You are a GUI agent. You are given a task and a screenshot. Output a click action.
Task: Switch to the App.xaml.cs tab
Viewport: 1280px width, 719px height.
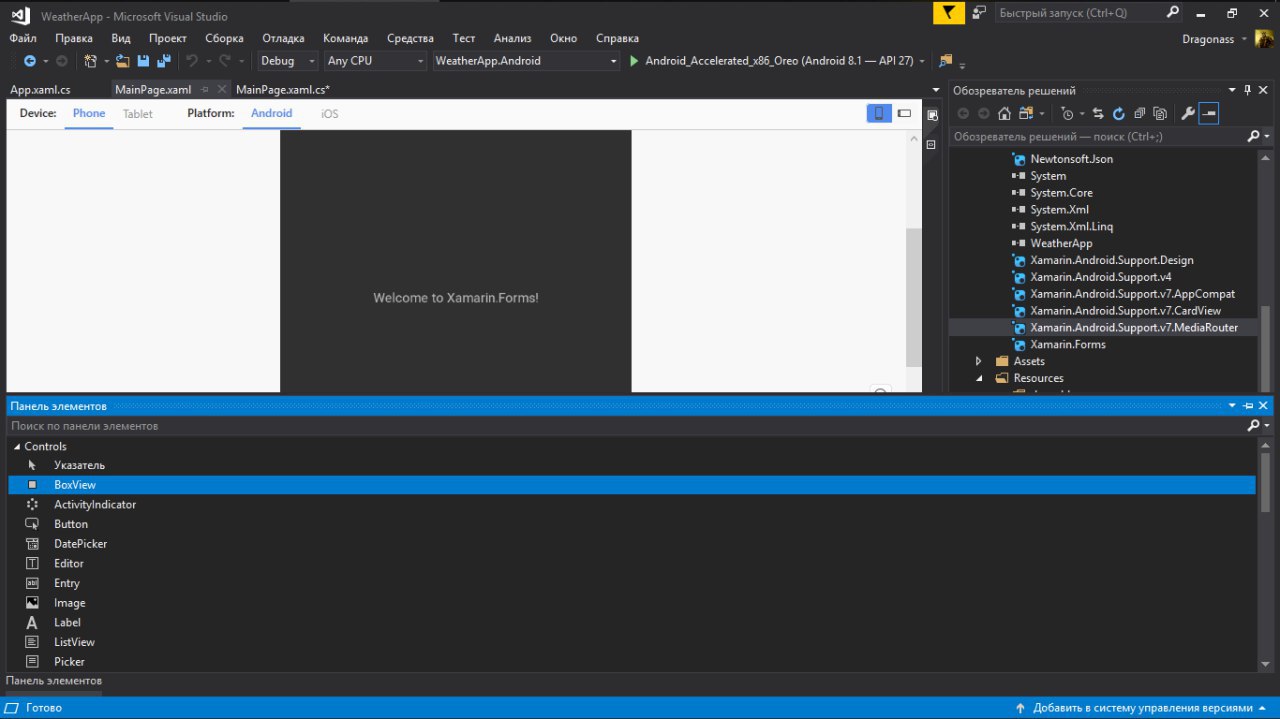tap(40, 89)
